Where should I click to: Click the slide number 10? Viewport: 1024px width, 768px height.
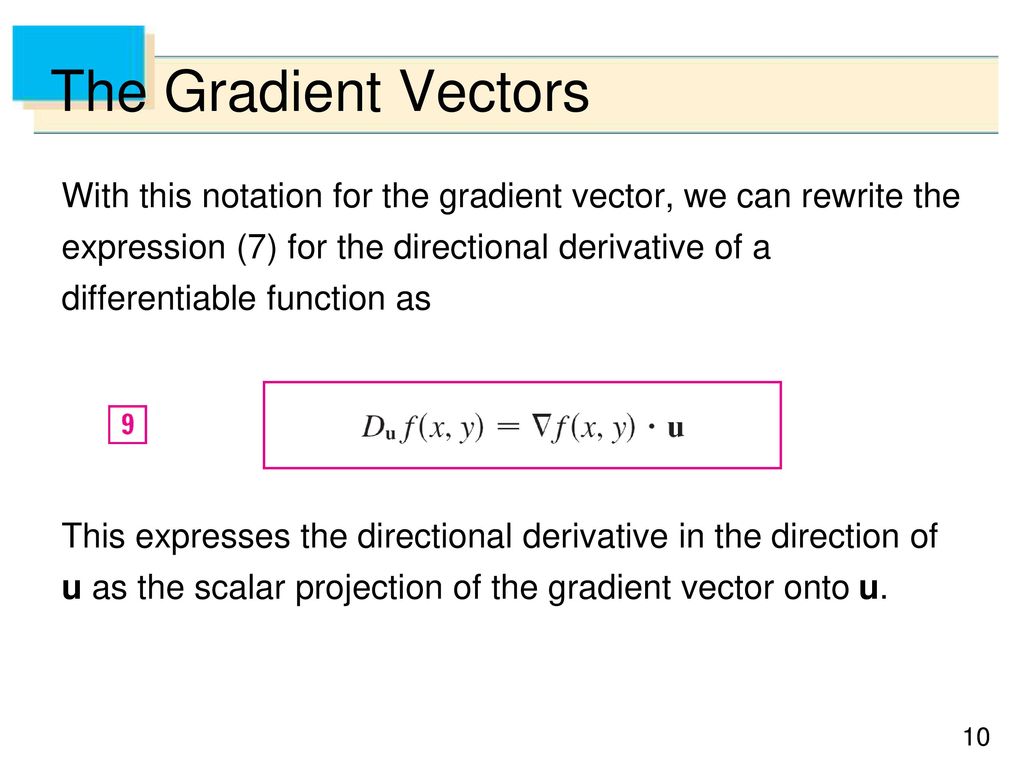(976, 737)
